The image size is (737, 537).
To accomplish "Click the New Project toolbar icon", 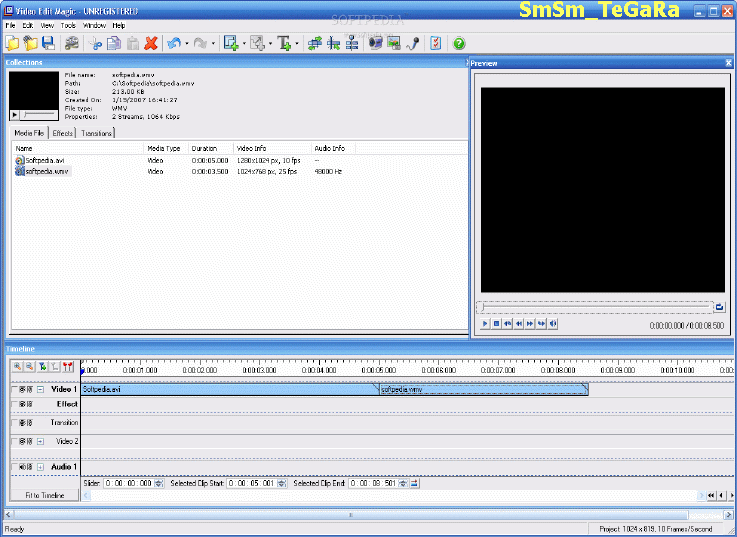I will [x=13, y=43].
